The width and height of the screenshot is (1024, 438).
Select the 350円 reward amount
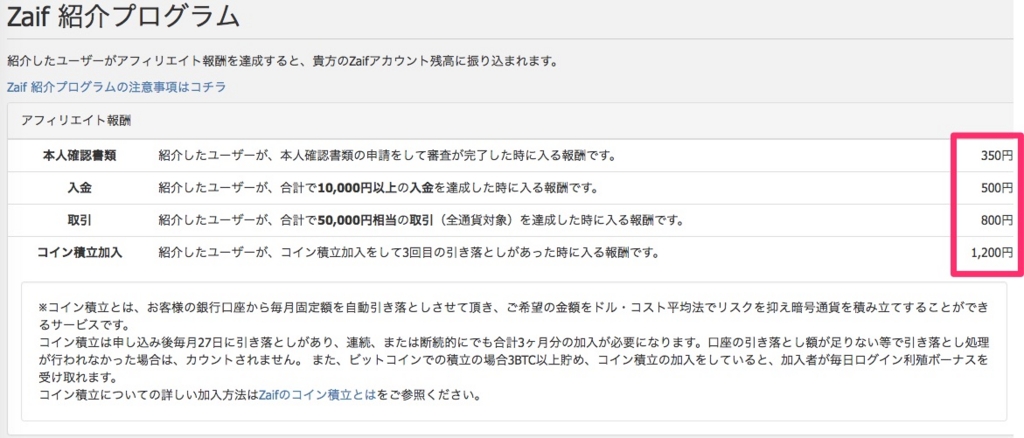(x=997, y=156)
